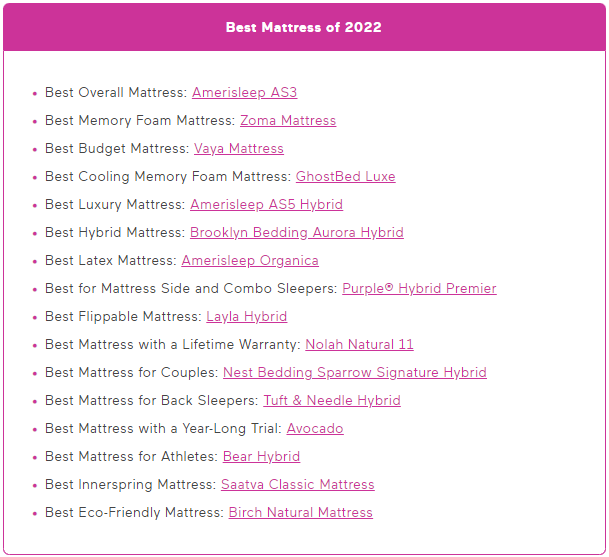Visit the Bear Hybrid link
This screenshot has width=609, height=557.
[261, 456]
